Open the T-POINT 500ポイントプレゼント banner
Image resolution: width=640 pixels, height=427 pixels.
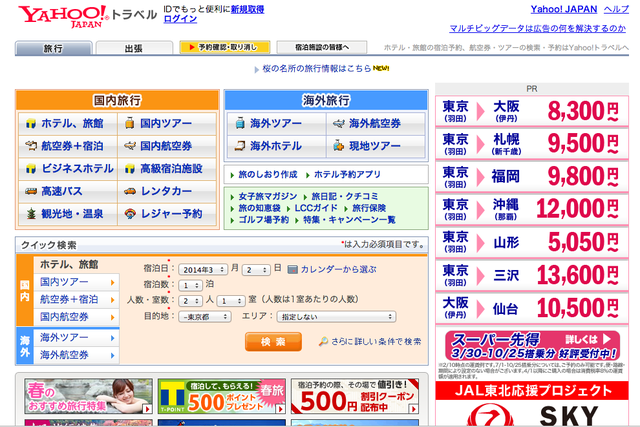[222, 396]
